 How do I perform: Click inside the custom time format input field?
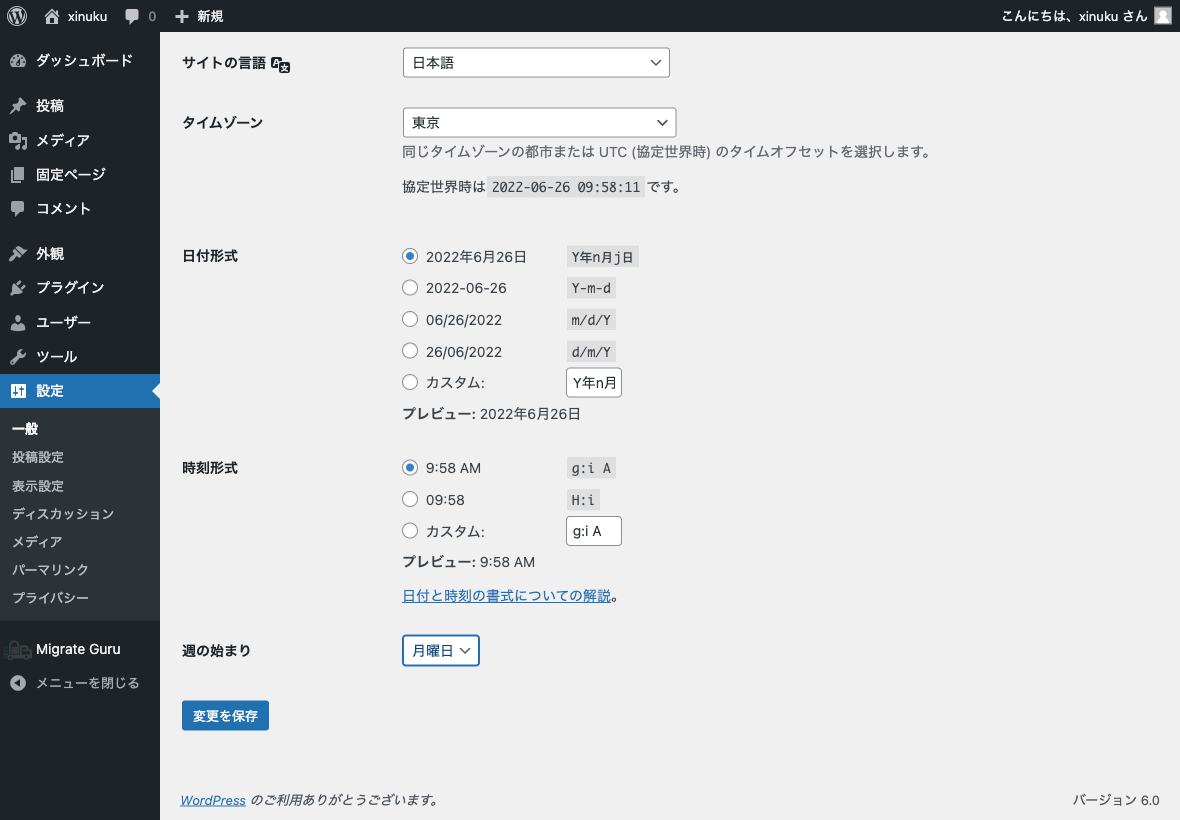(593, 531)
